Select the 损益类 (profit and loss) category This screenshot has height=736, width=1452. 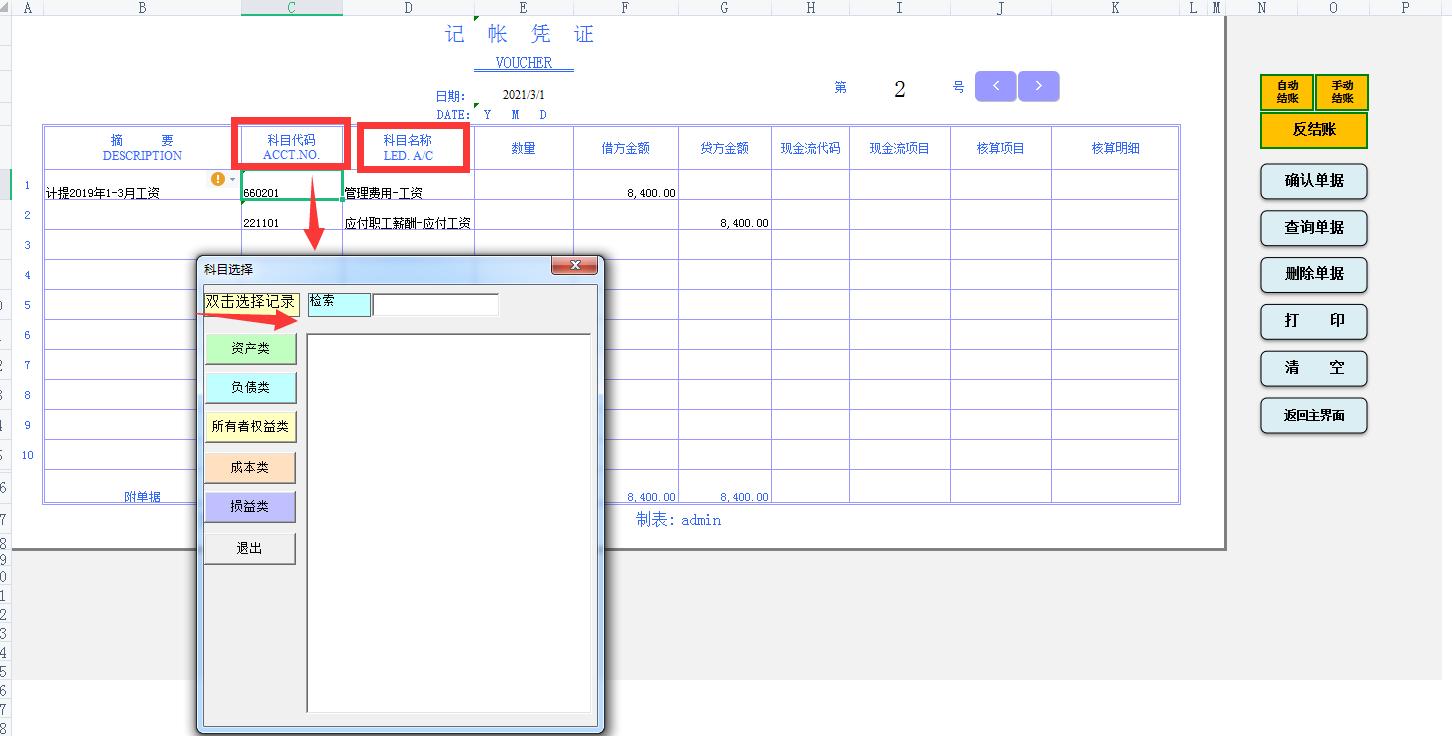[250, 507]
